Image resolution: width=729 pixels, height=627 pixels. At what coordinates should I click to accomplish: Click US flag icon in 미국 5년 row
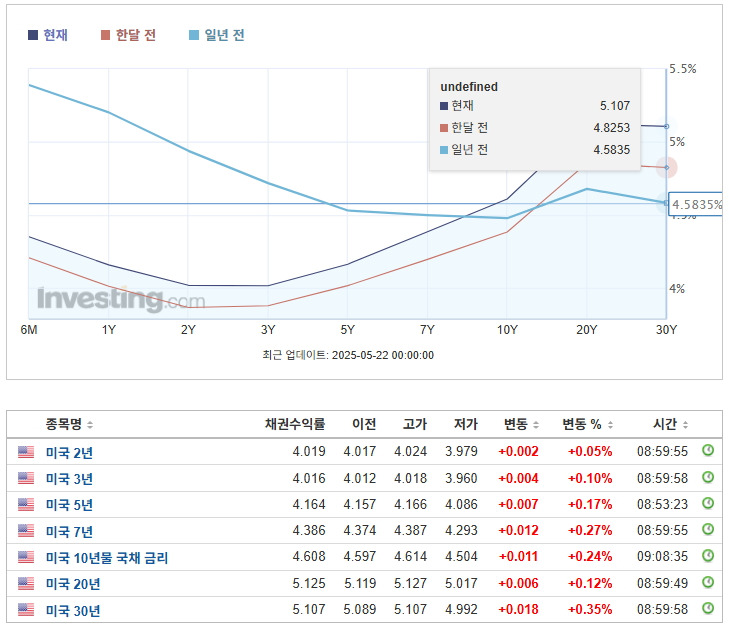(x=26, y=504)
